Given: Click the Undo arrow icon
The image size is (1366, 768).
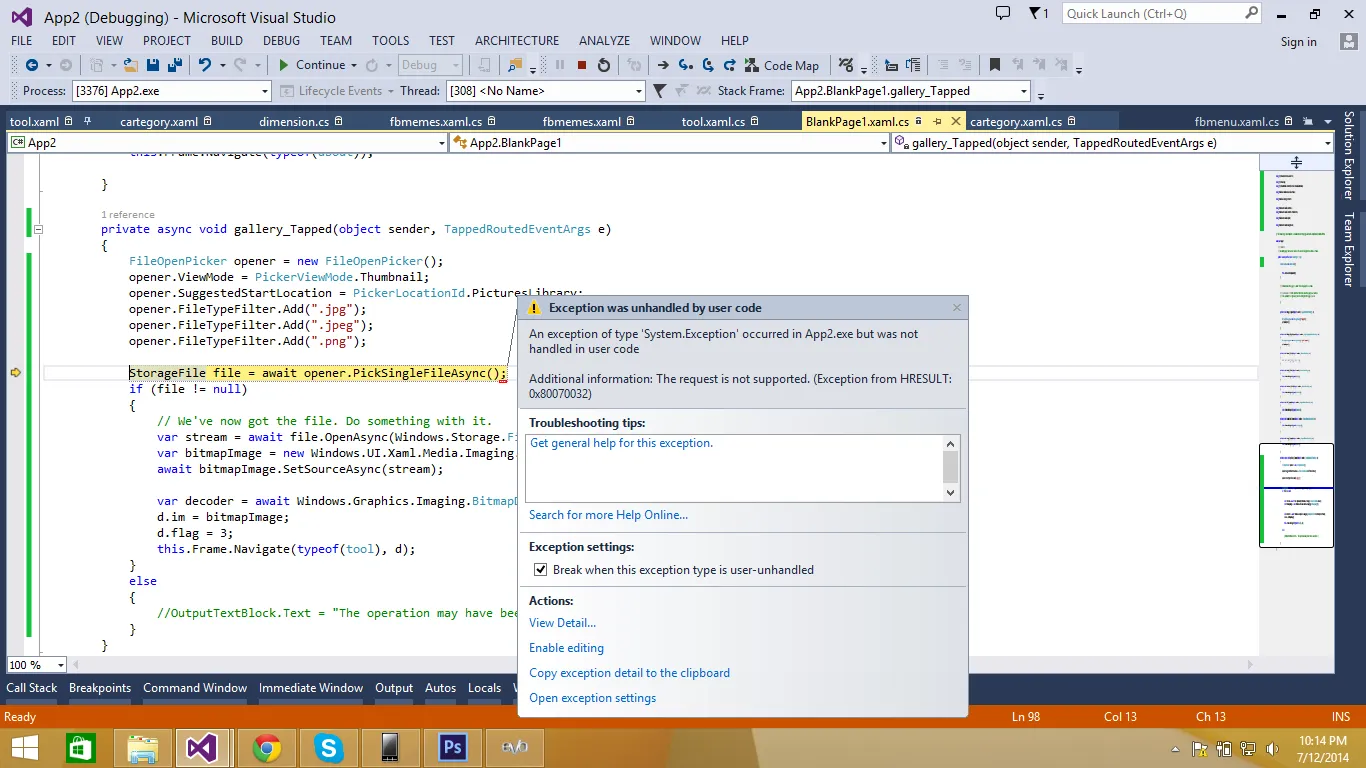Looking at the screenshot, I should click(x=205, y=65).
